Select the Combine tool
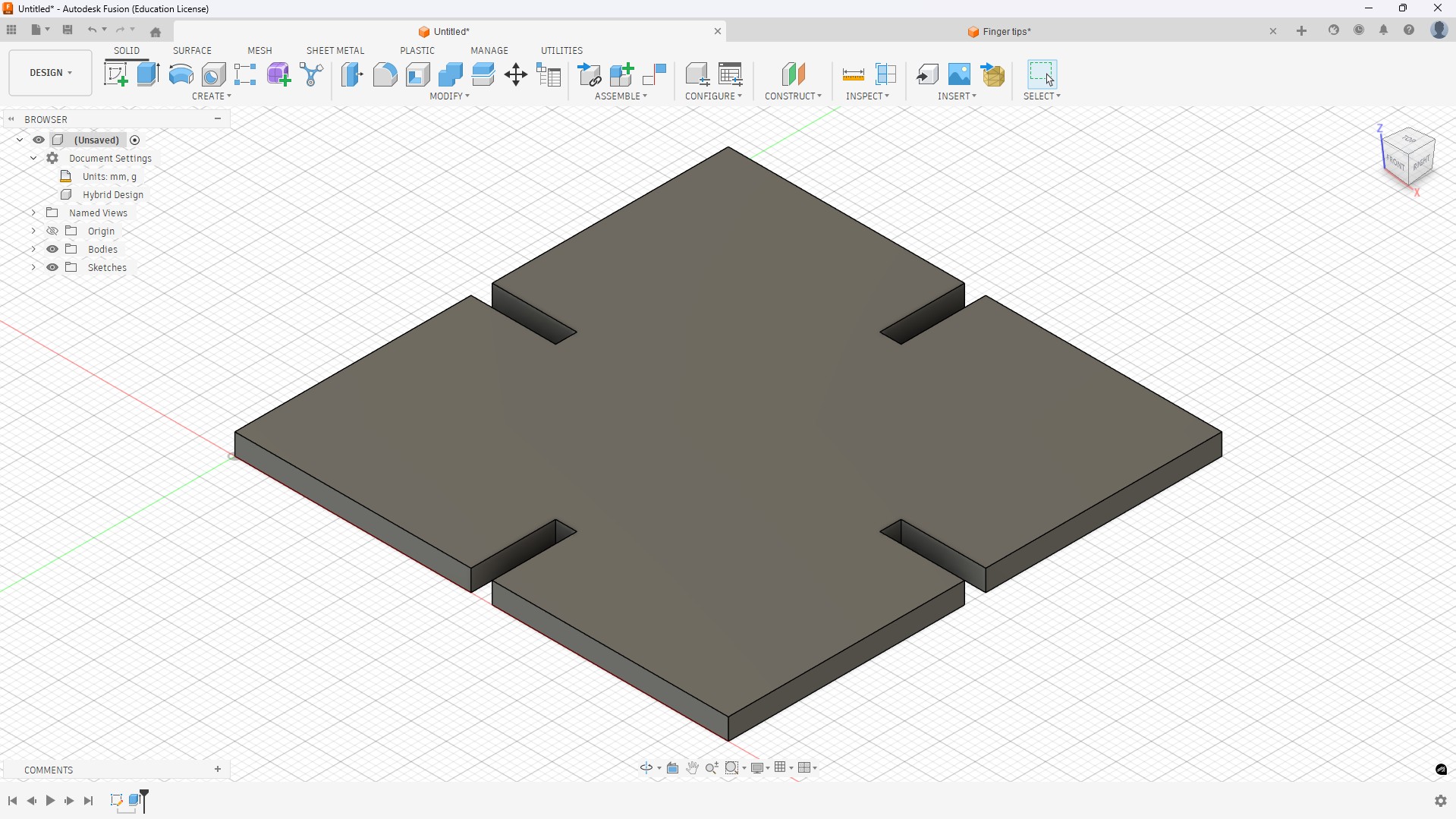The height and width of the screenshot is (819, 1456). [450, 74]
